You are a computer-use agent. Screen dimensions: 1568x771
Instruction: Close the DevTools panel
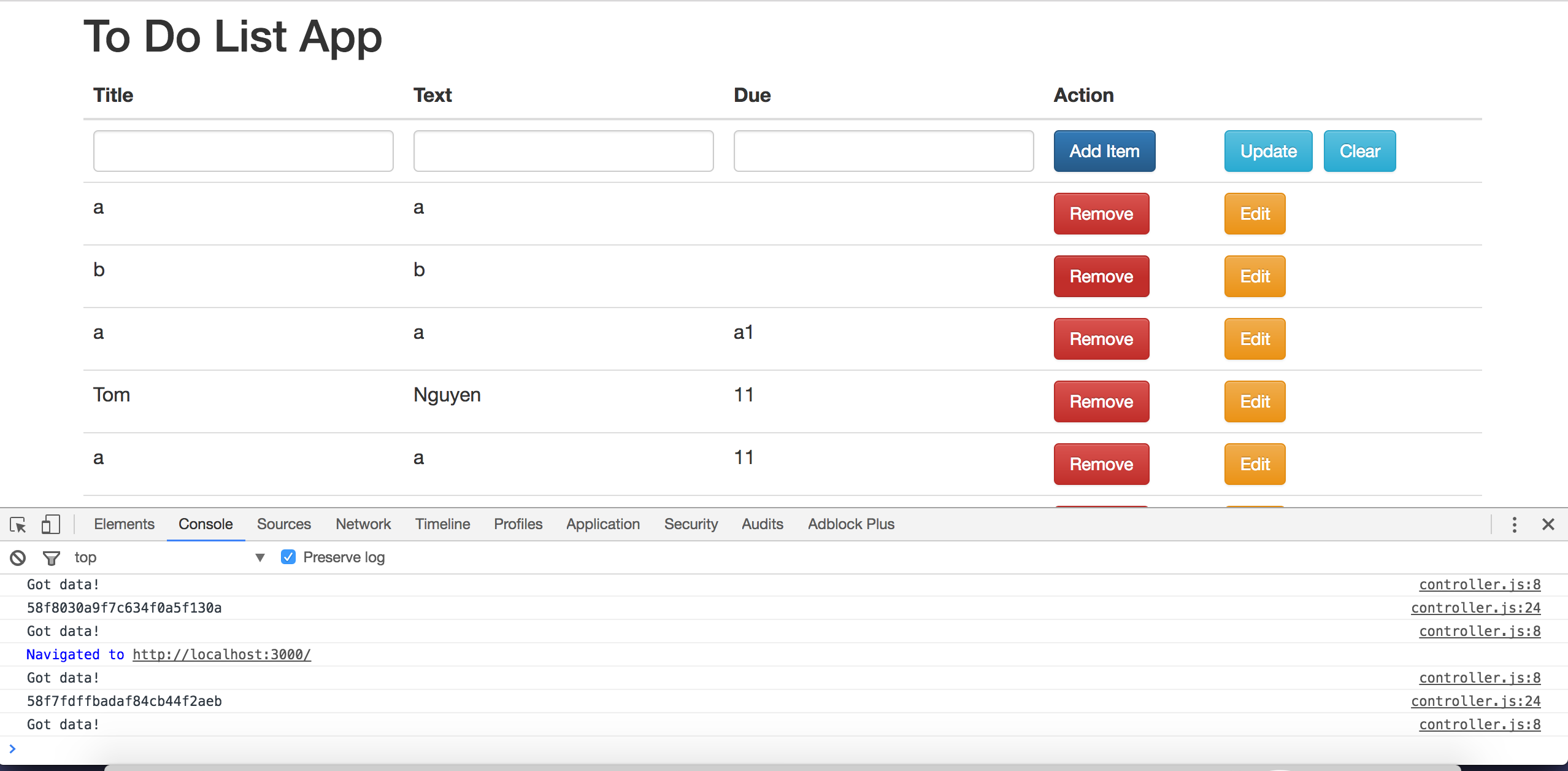[x=1548, y=524]
